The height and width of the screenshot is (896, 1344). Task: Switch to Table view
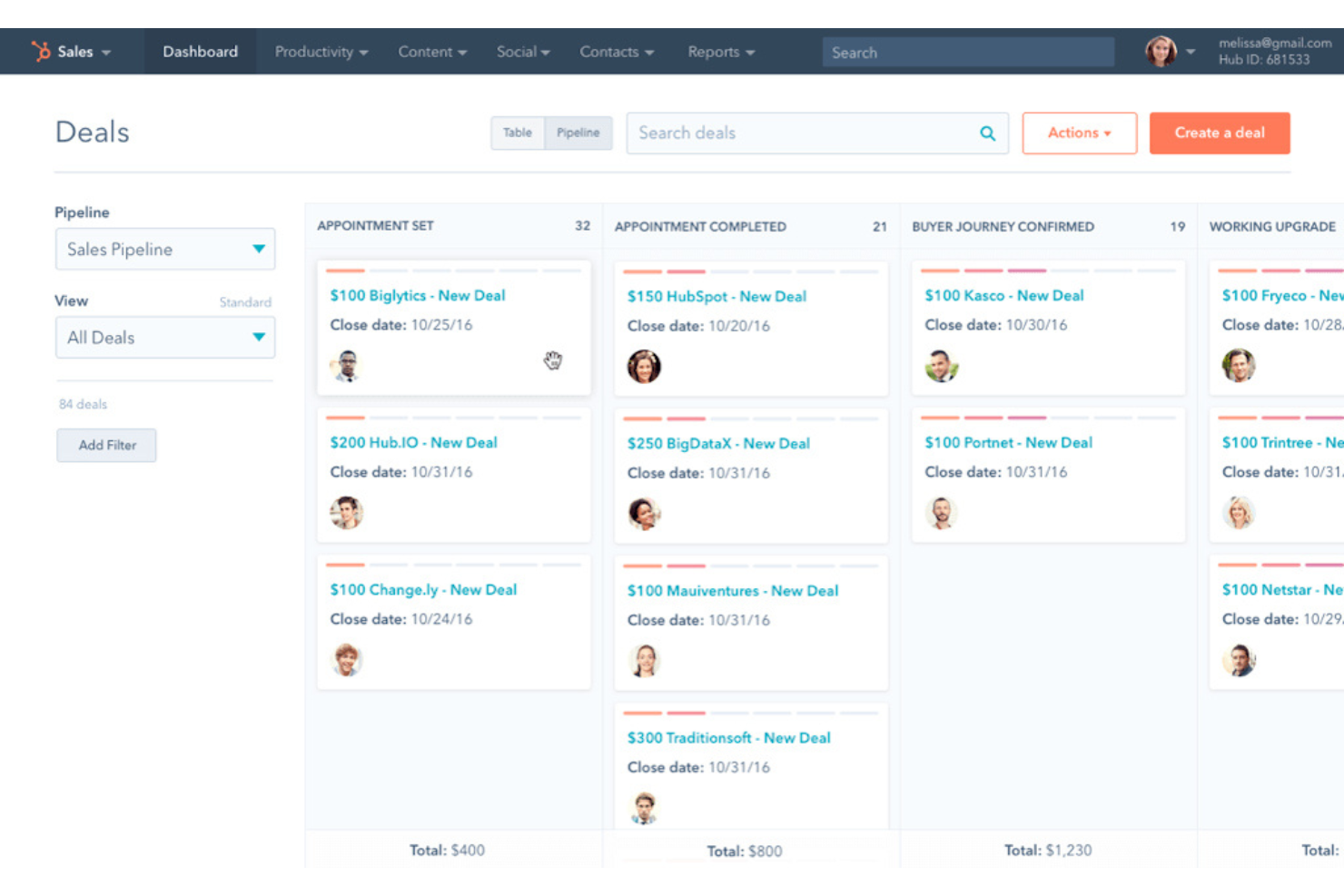tap(517, 133)
